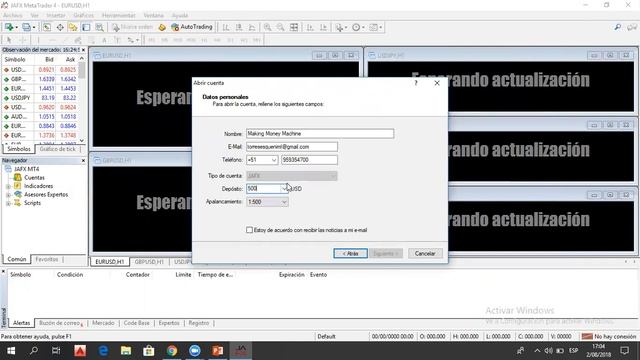Image resolution: width=640 pixels, height=360 pixels.
Task: Click the Cancelar button in dialog
Action: 425,253
